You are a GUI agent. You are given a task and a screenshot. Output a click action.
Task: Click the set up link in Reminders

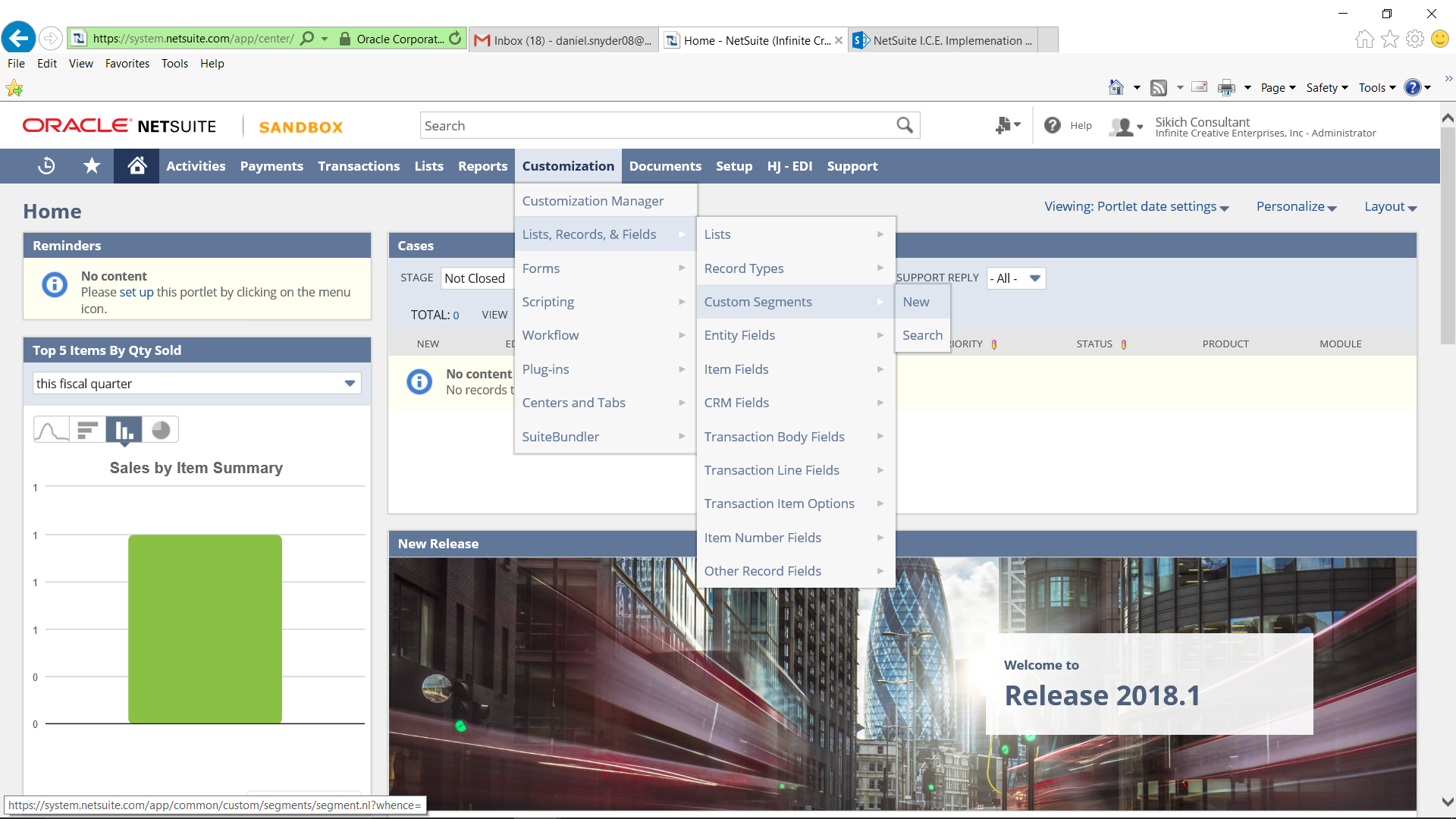(x=136, y=292)
